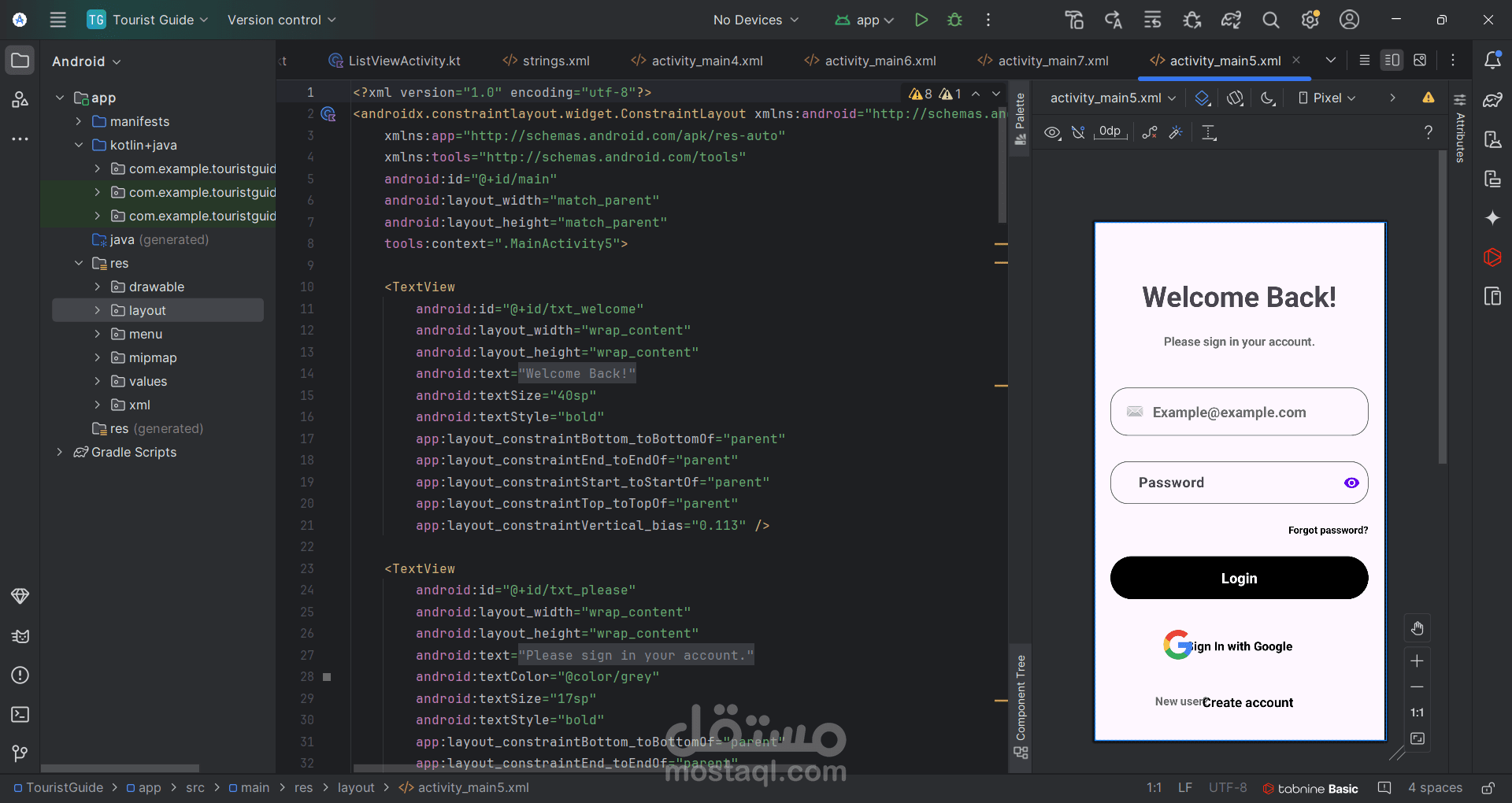Switch editor to Split view
The width and height of the screenshot is (1512, 803).
tap(1392, 60)
